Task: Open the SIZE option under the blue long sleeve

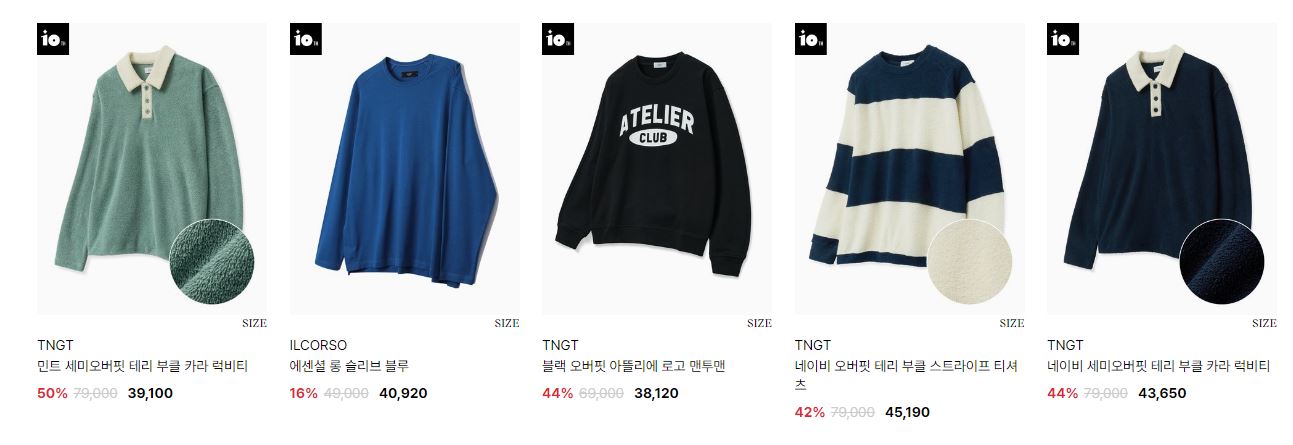Action: point(507,323)
